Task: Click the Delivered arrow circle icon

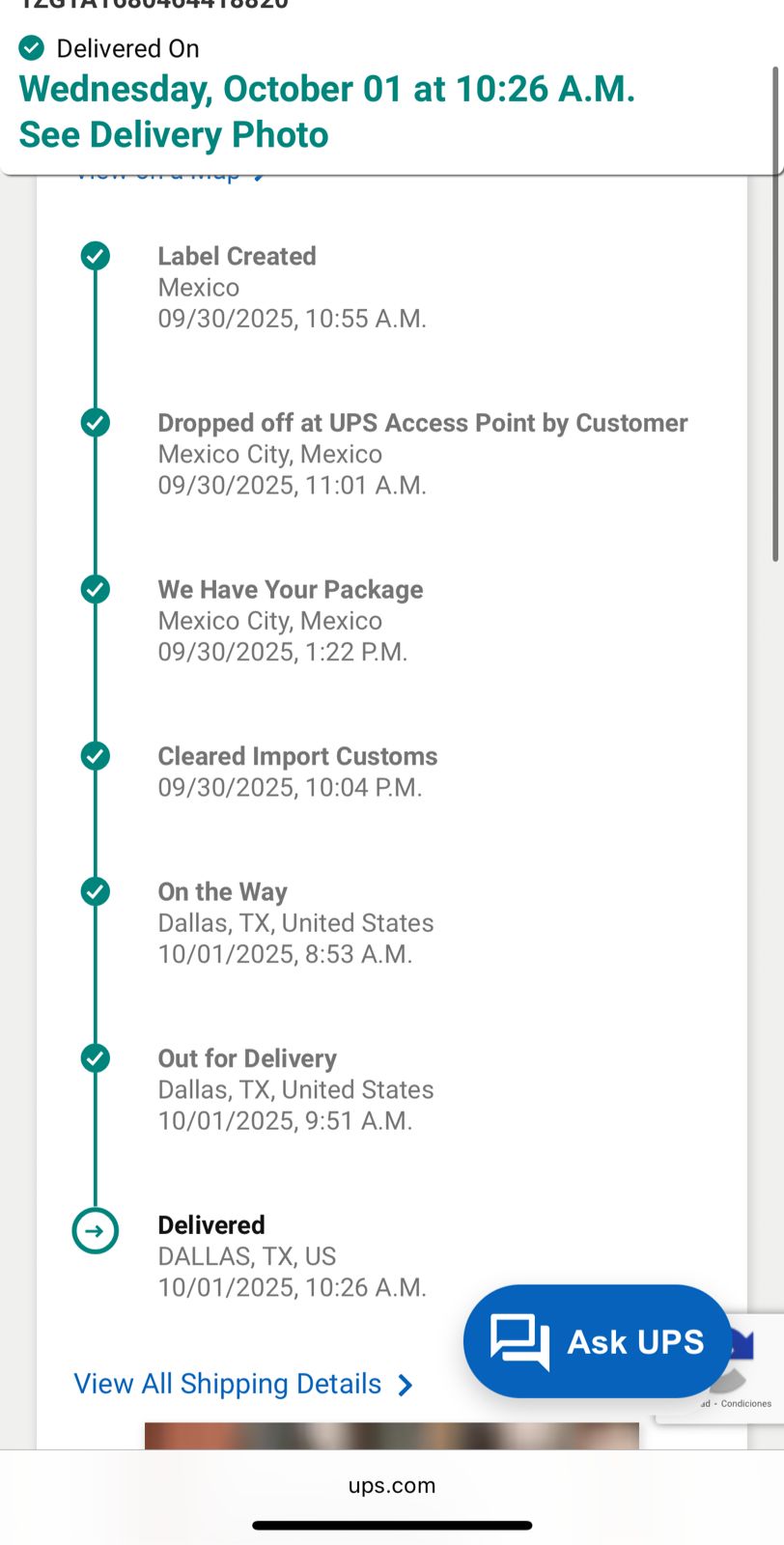Action: point(95,1231)
